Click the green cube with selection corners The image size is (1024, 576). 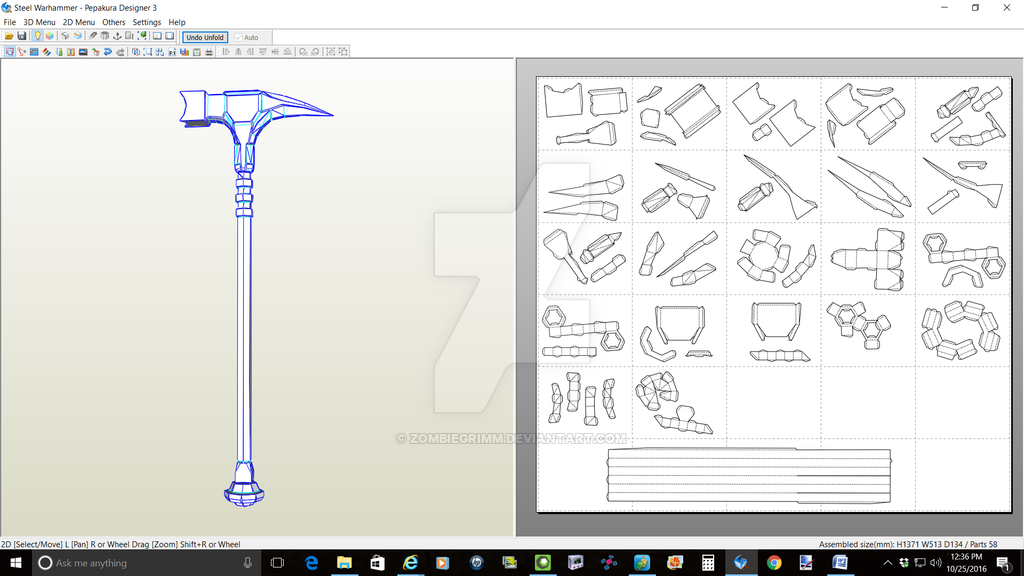142,36
